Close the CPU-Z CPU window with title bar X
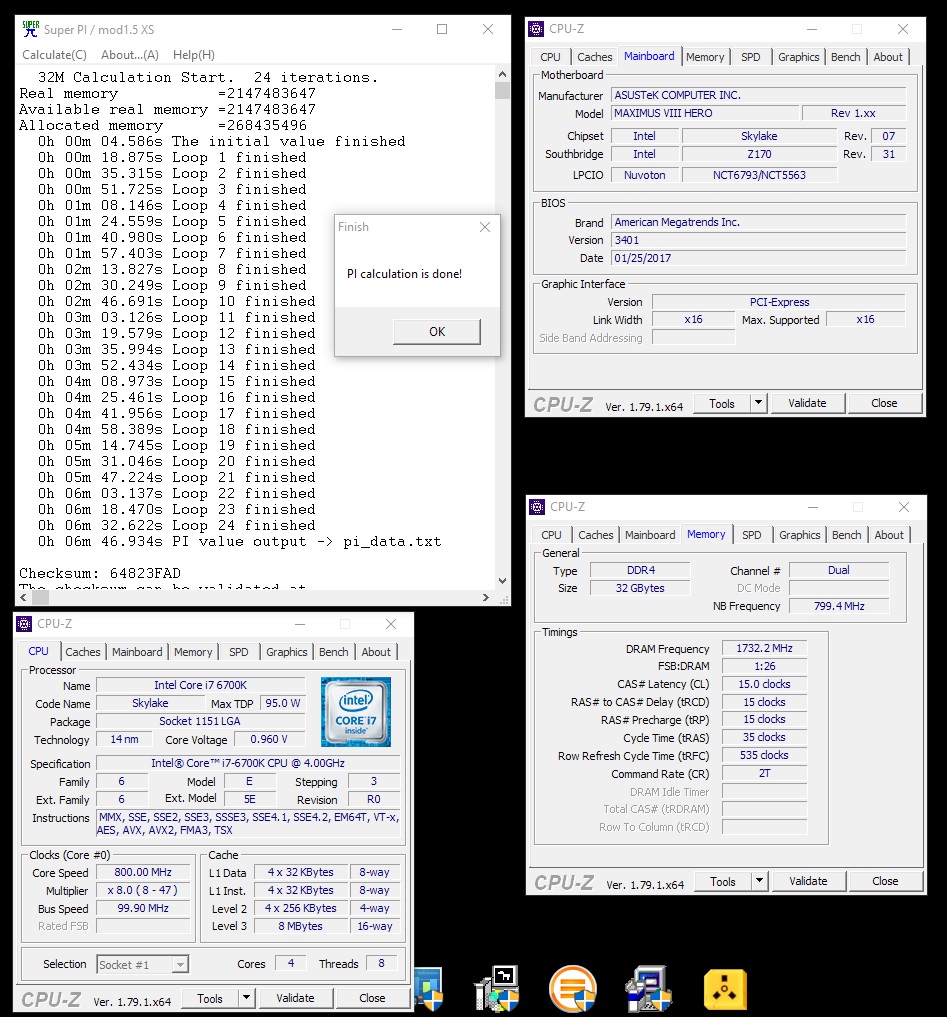The height and width of the screenshot is (1017, 947). (x=390, y=624)
